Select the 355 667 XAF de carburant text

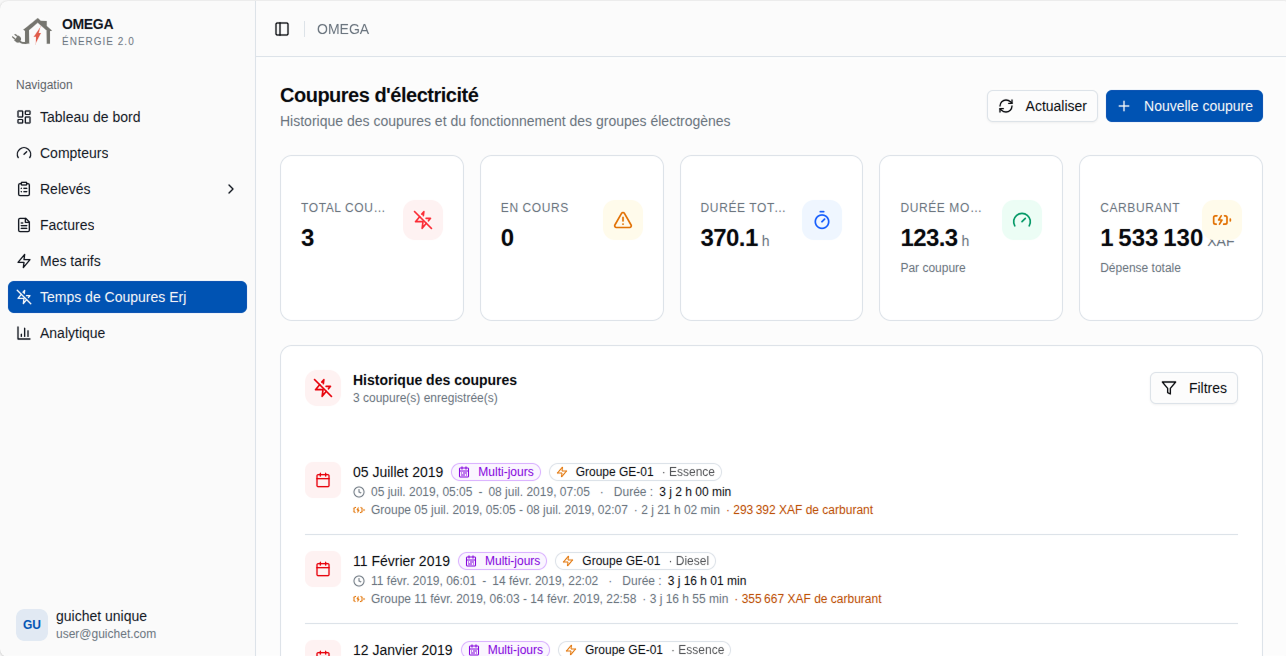(x=812, y=599)
